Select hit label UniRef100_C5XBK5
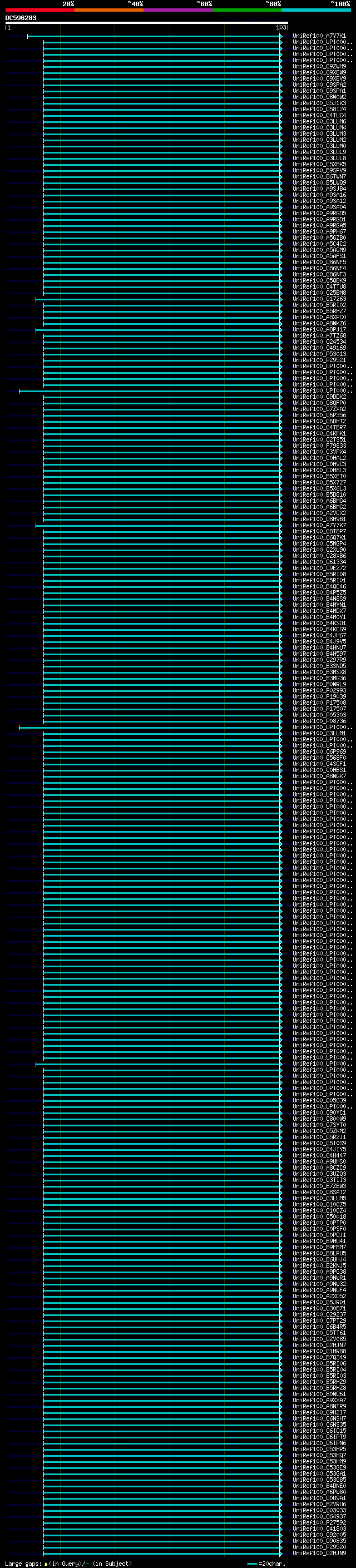This screenshot has height=1568, width=356. 319,164
